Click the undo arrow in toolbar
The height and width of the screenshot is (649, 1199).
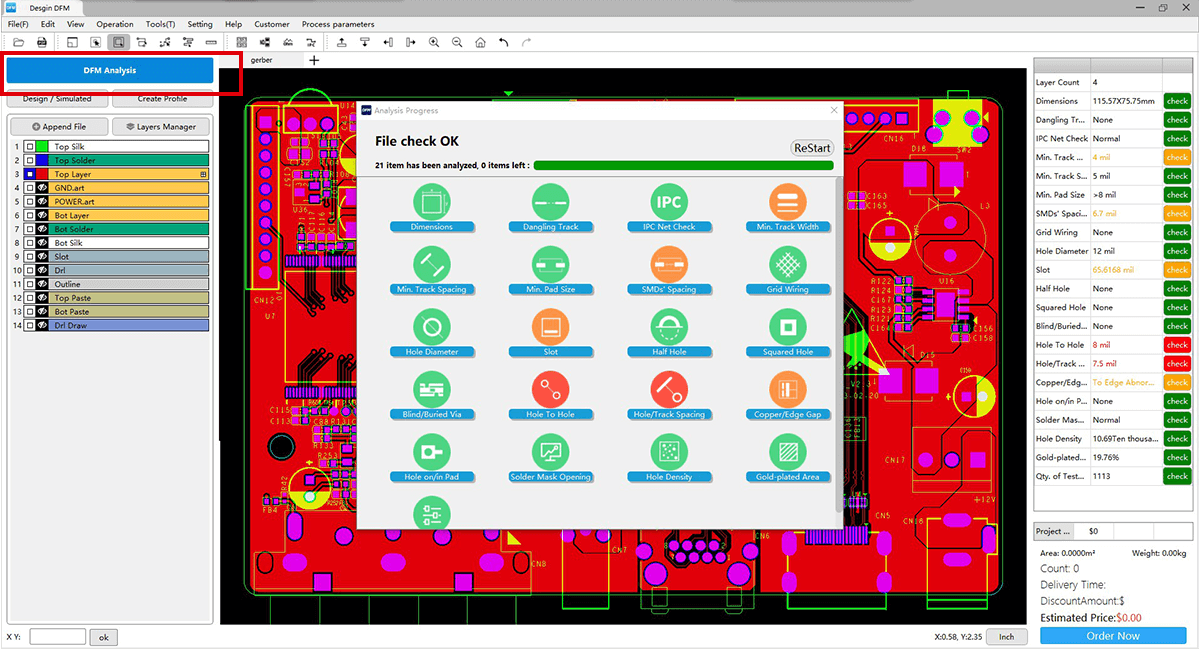click(x=503, y=42)
